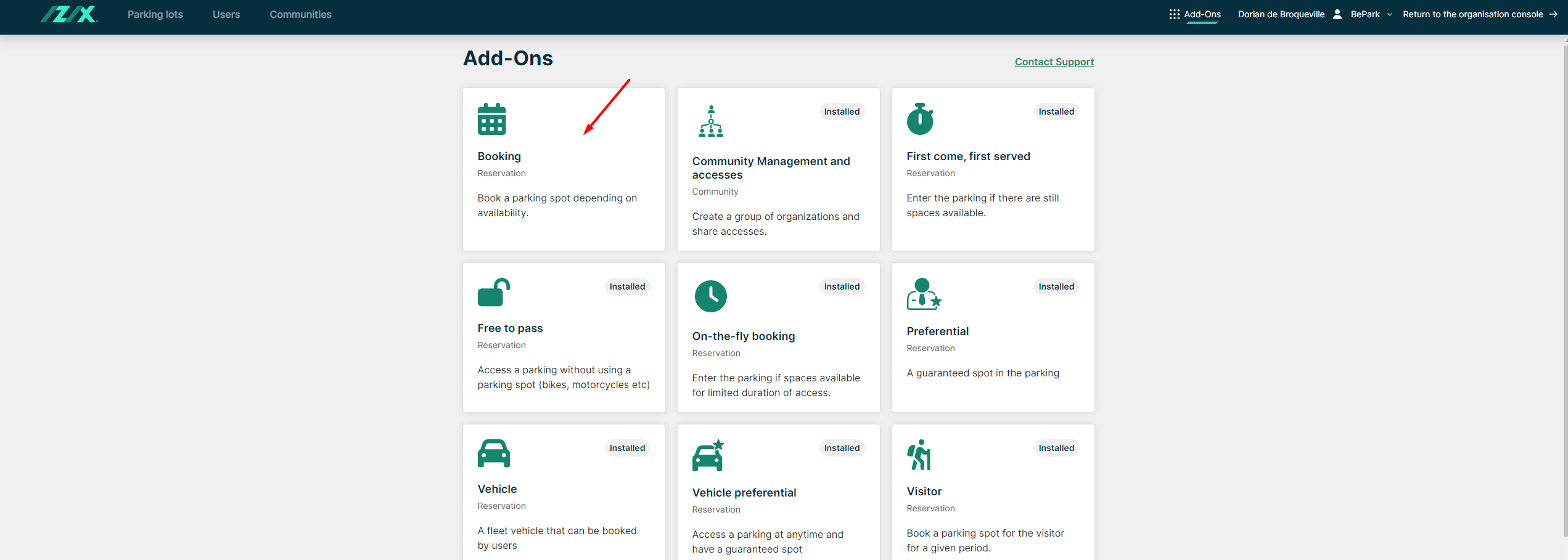Screen dimensions: 1568x560
Task: Click the izix logo in the header
Action: [69, 14]
